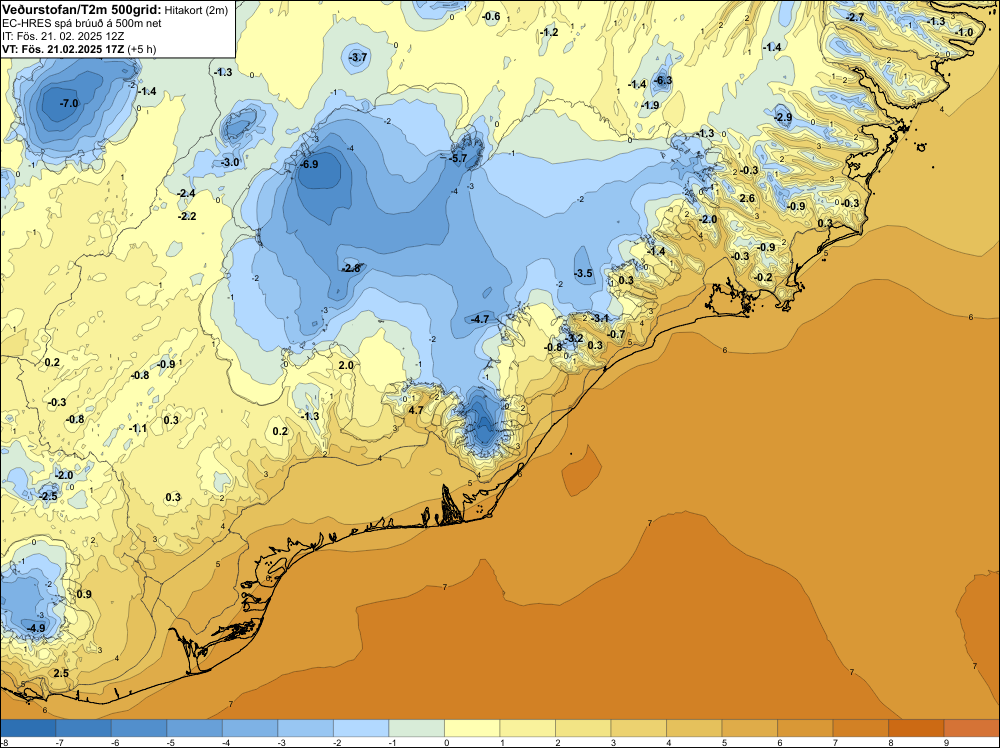Pick the legend swatch between 6 and 7

pos(805,728)
